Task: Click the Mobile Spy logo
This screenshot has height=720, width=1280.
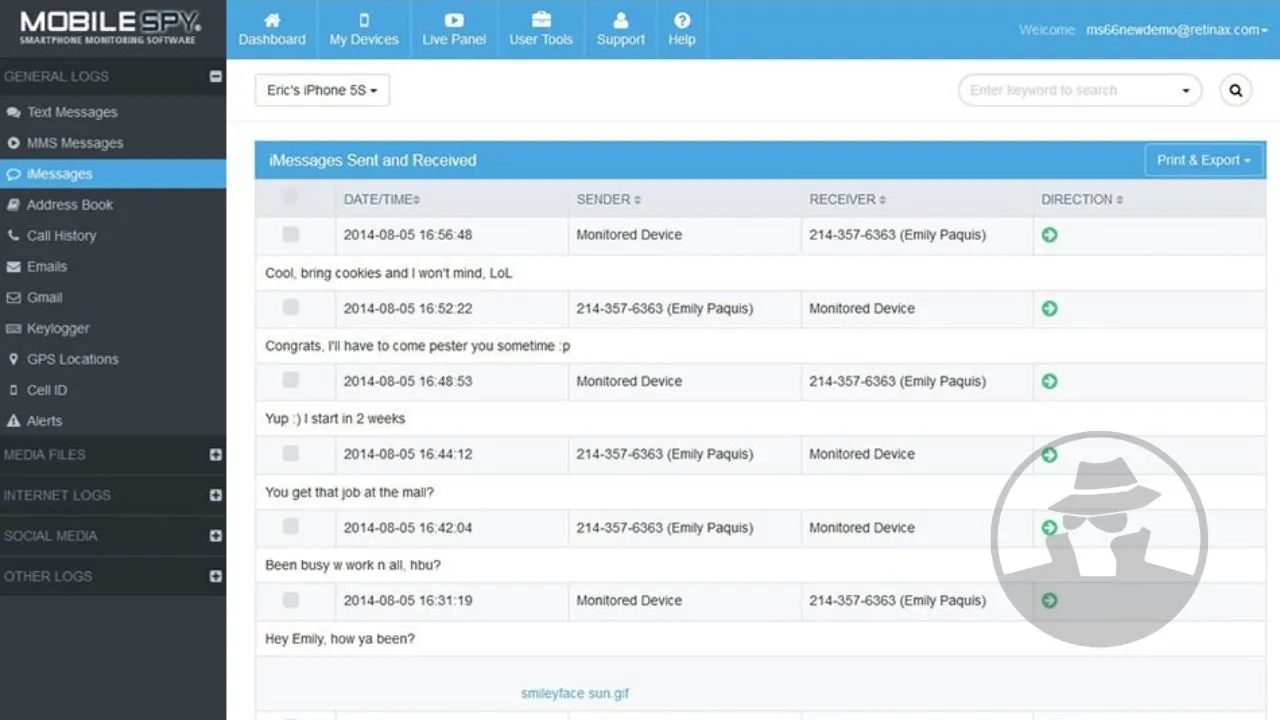Action: coord(110,28)
